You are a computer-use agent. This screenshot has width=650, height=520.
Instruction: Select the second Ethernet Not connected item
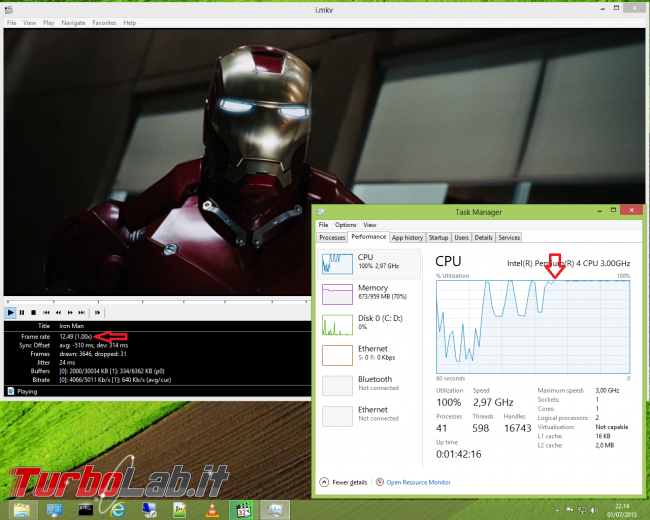(x=370, y=416)
